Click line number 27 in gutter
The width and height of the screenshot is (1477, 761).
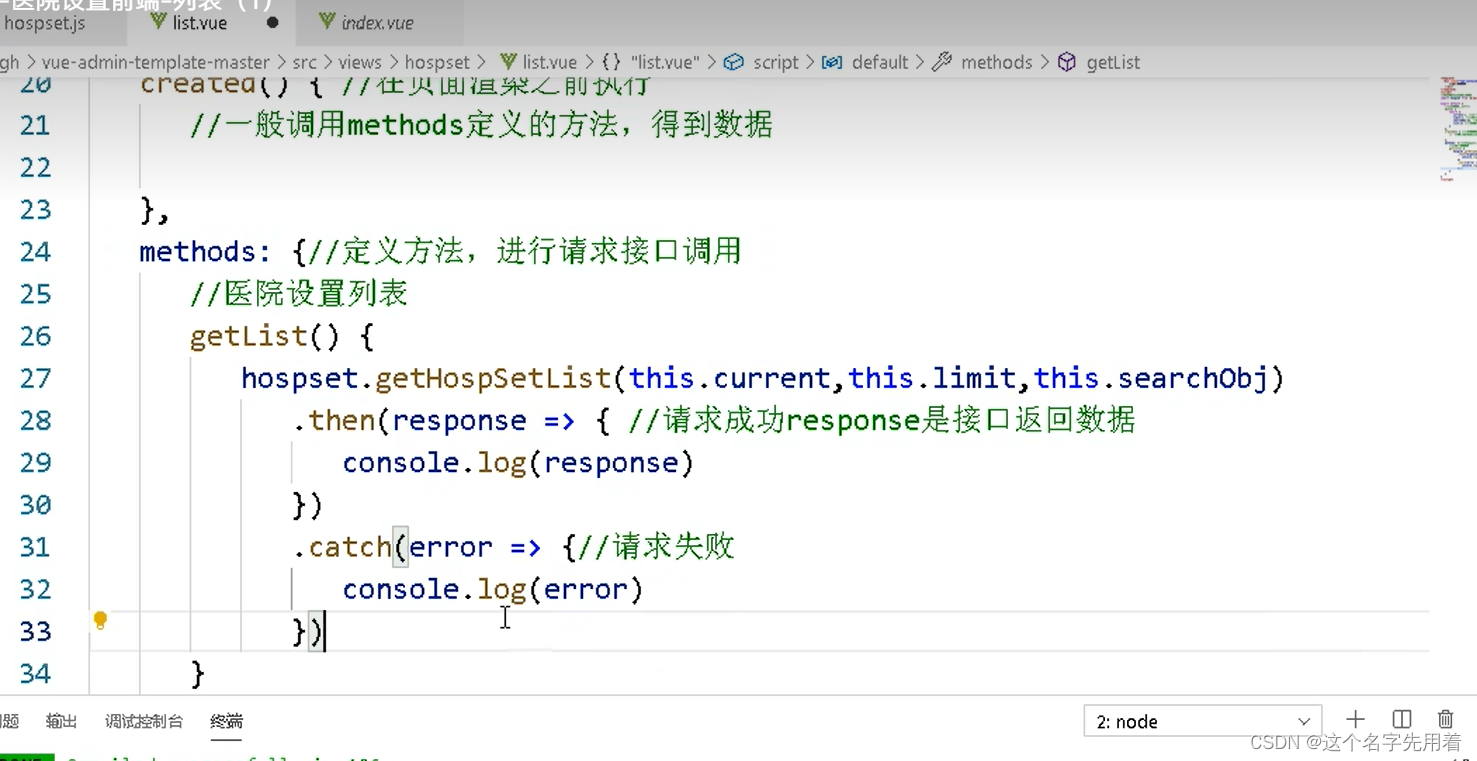(x=35, y=378)
